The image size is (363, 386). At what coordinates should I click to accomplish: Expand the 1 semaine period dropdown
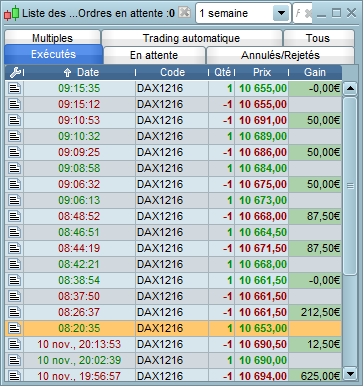point(281,13)
